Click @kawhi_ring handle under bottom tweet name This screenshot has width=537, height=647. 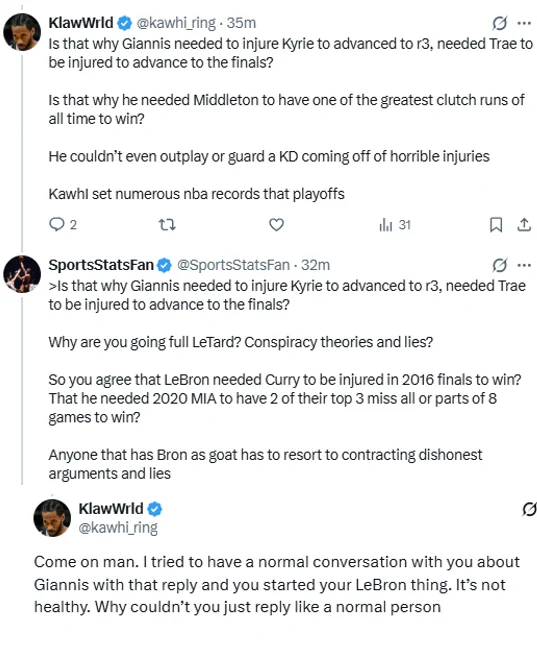point(118,528)
